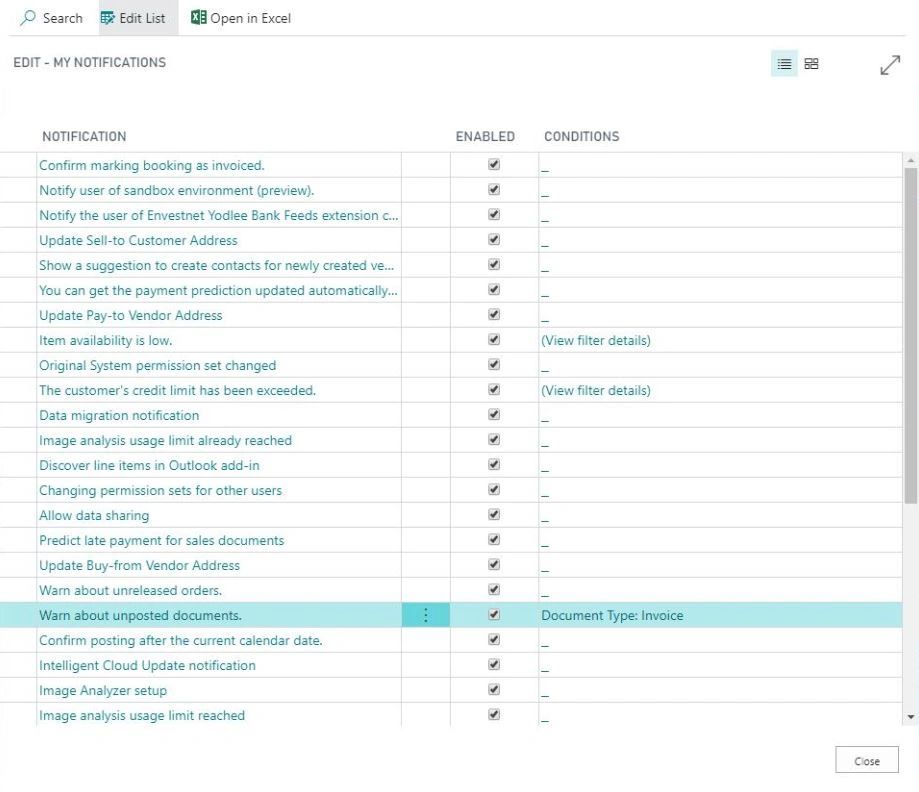Switch to list view layout icon

coord(784,64)
